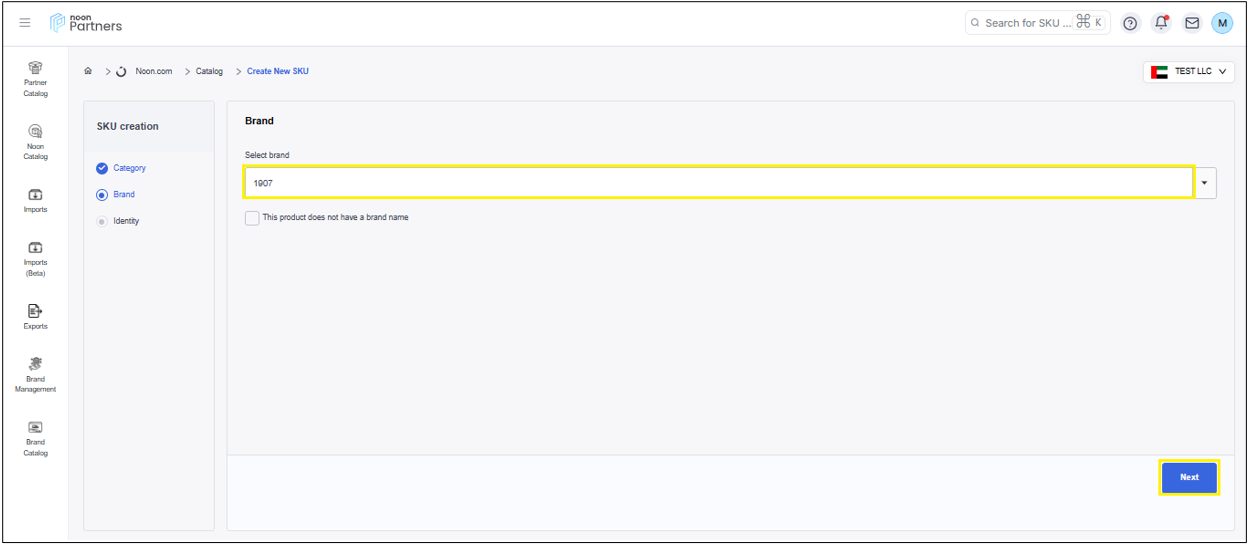Expand the Select brand dropdown arrow

pos(1204,183)
